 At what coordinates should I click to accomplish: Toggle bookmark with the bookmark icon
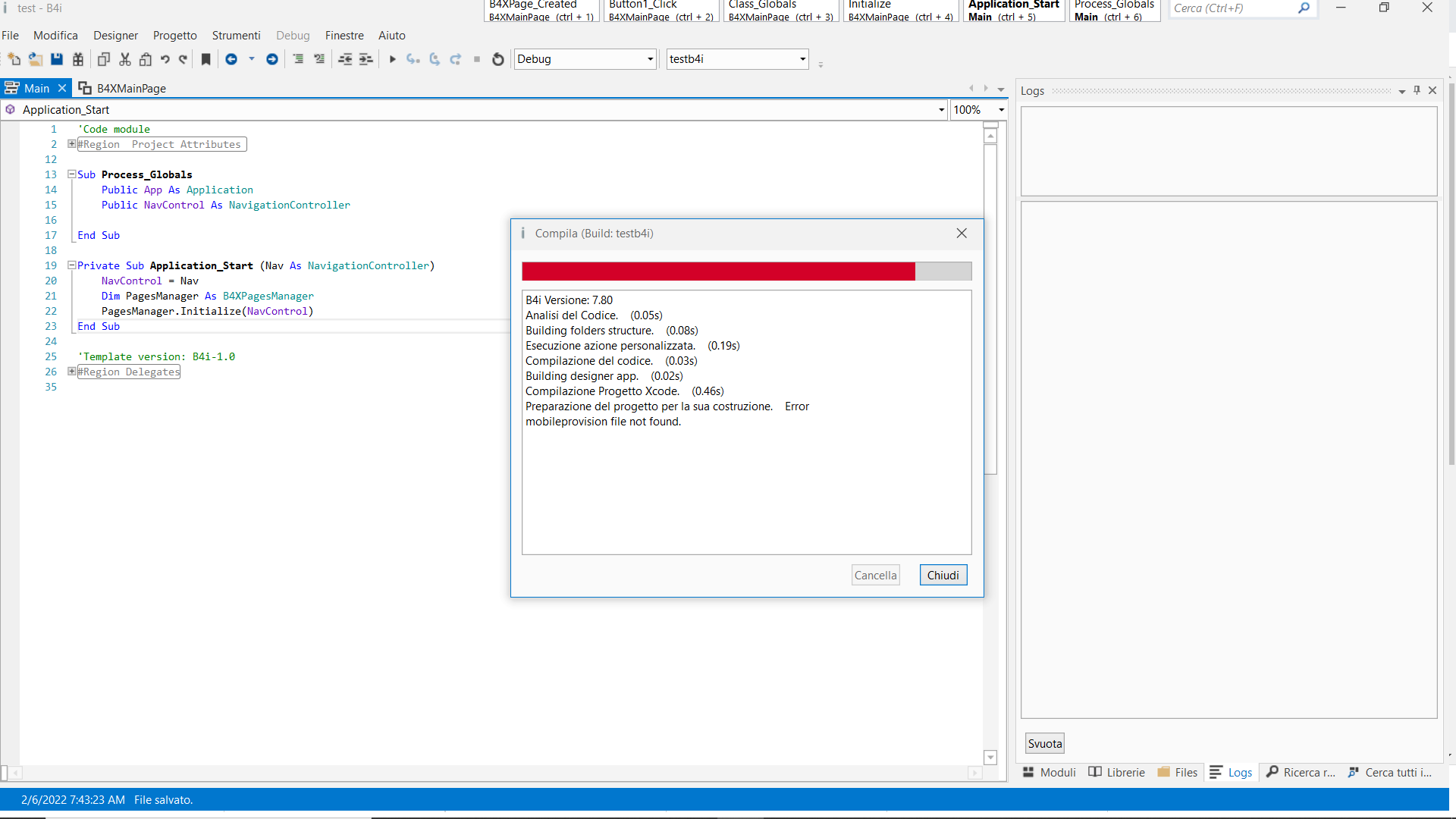(x=206, y=59)
